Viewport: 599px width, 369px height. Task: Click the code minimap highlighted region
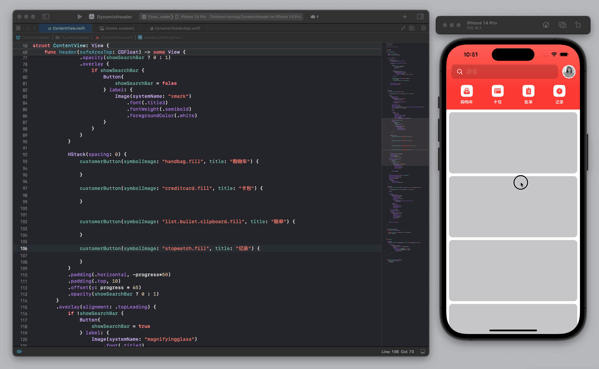point(405,142)
